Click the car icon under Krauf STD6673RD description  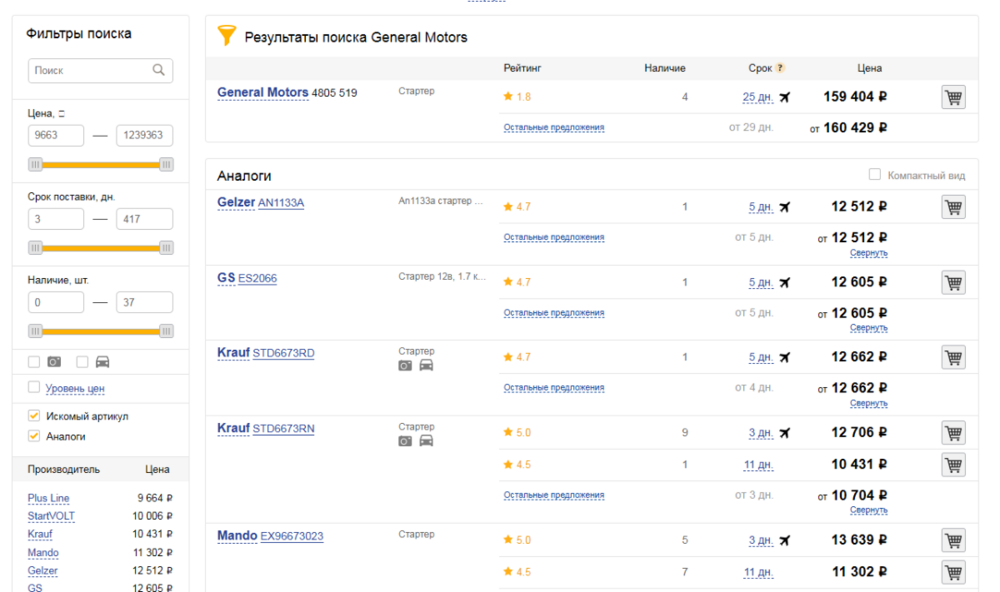point(426,366)
